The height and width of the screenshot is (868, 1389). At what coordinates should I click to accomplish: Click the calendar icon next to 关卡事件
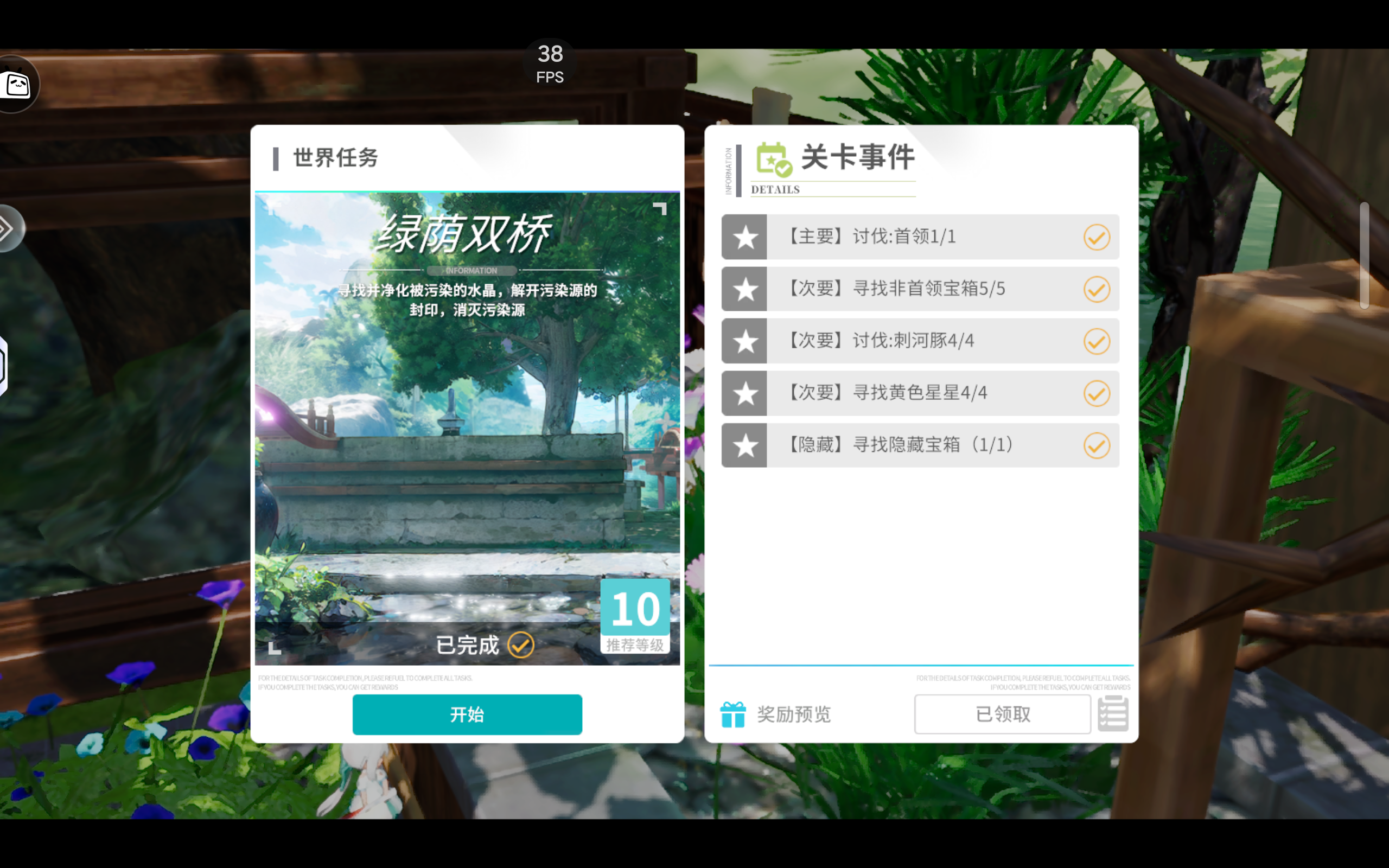click(773, 159)
